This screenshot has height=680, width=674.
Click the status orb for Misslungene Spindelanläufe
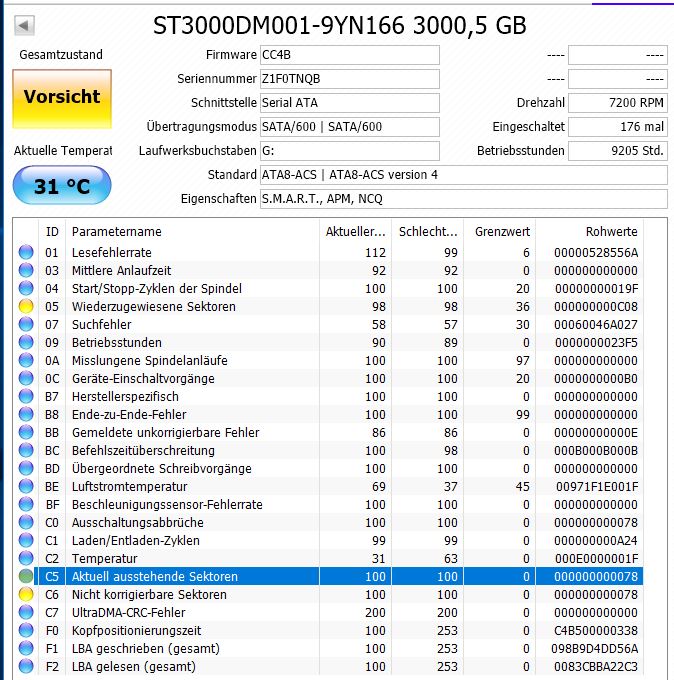pos(26,360)
